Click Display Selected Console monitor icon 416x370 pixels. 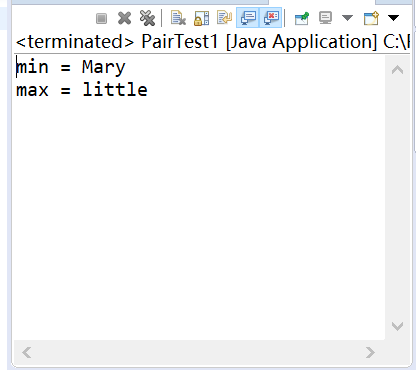coord(325,18)
